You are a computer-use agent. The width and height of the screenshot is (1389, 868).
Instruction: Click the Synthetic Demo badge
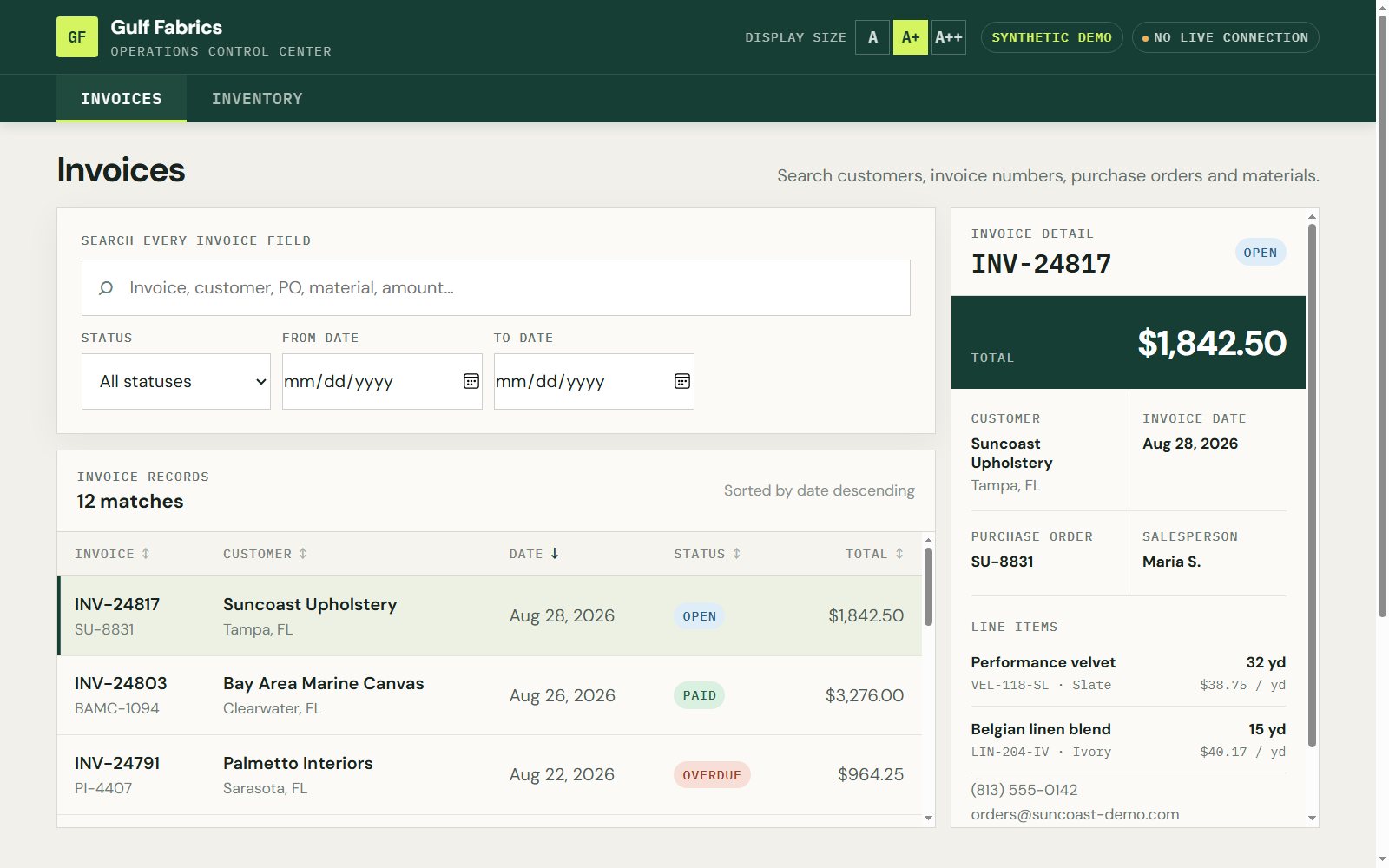1051,37
